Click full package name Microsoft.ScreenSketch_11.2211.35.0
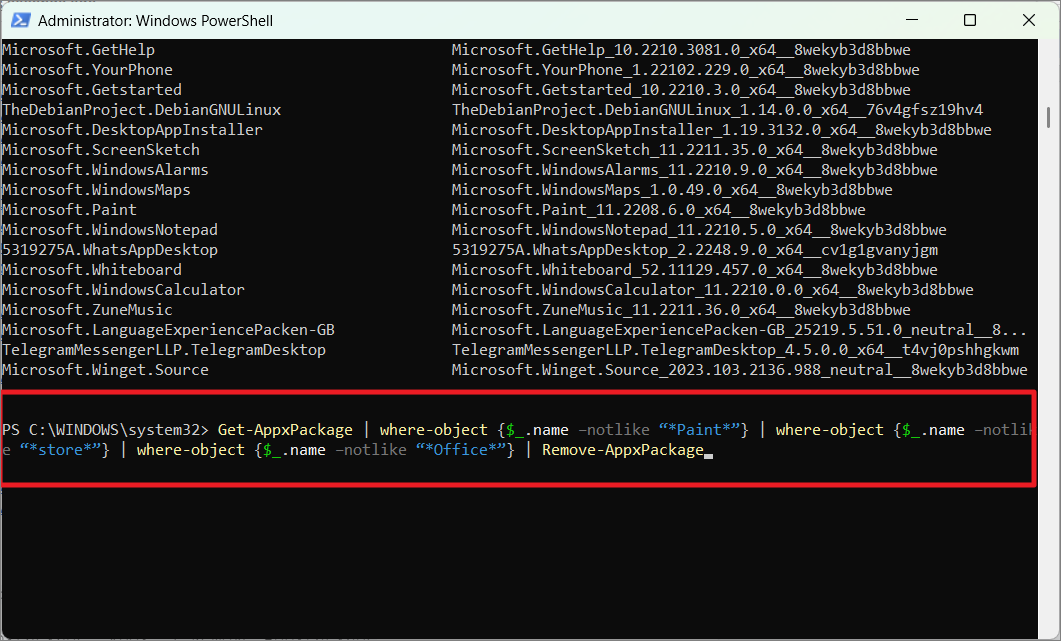This screenshot has width=1061, height=641. (694, 150)
